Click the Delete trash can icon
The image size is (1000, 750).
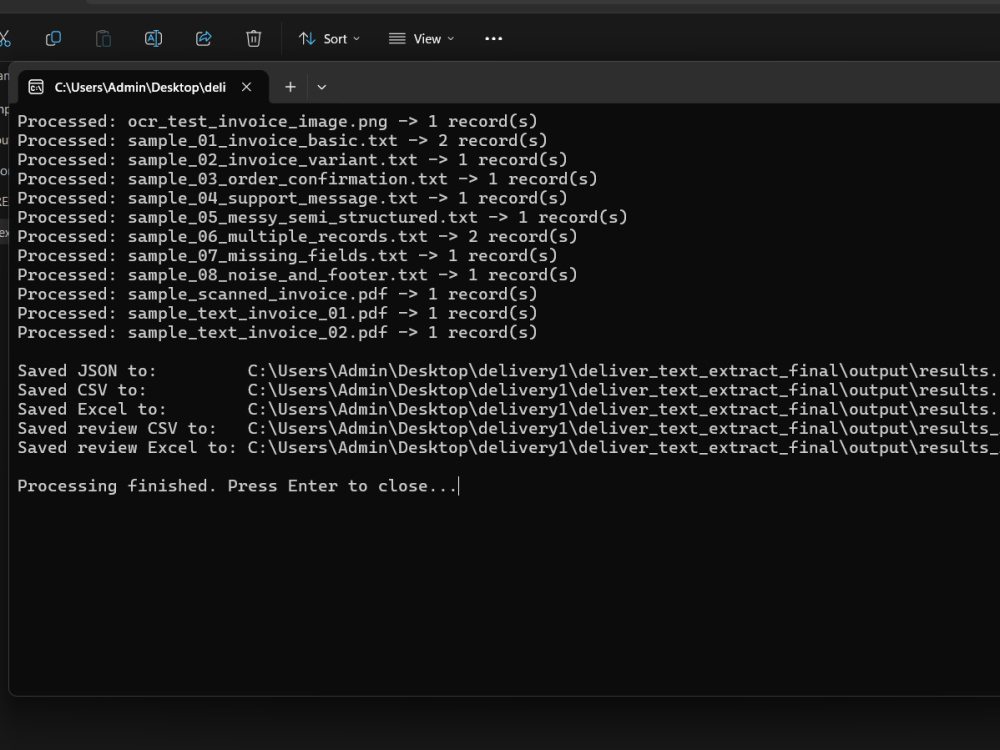click(253, 39)
